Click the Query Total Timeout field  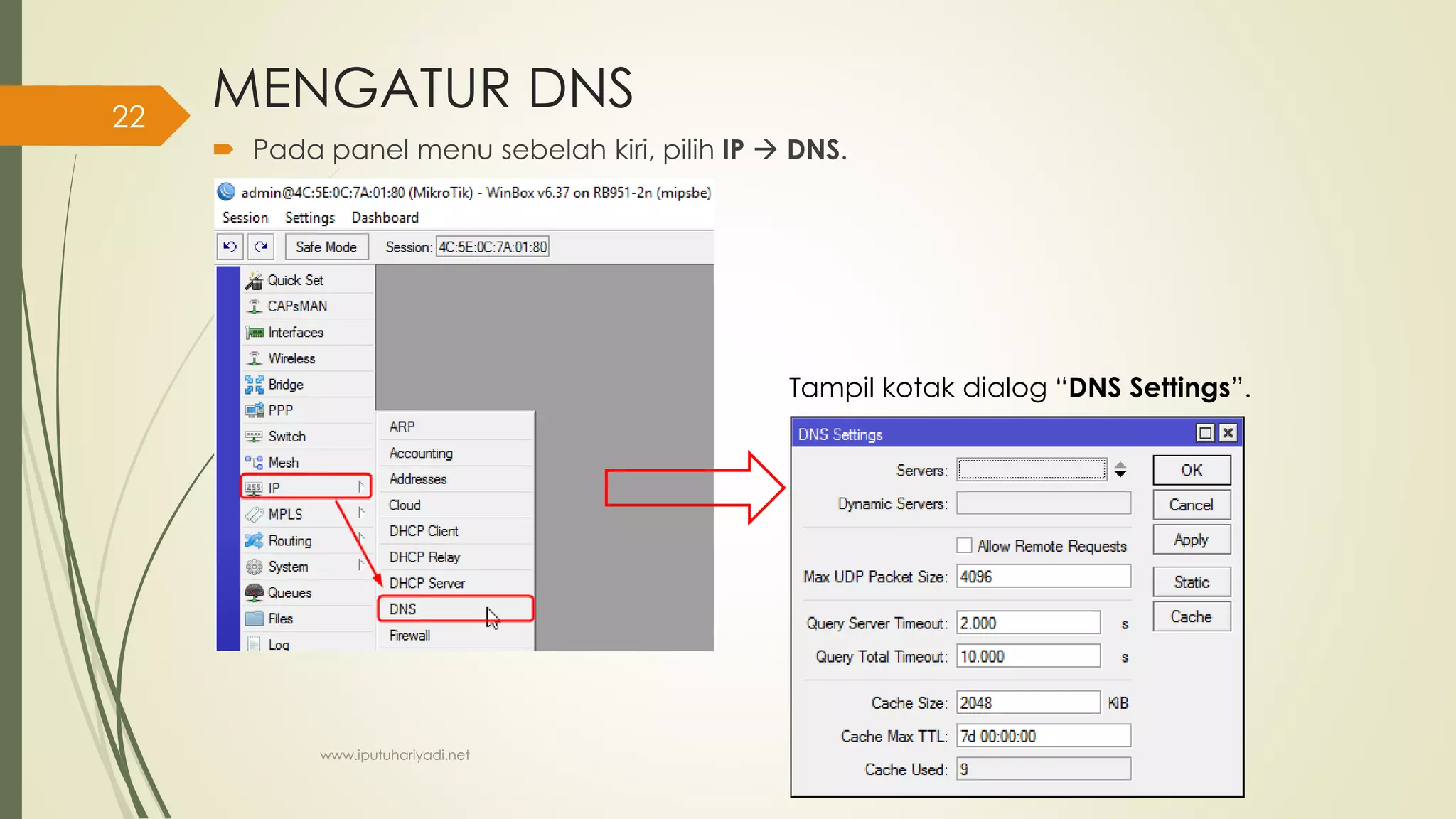point(1029,655)
